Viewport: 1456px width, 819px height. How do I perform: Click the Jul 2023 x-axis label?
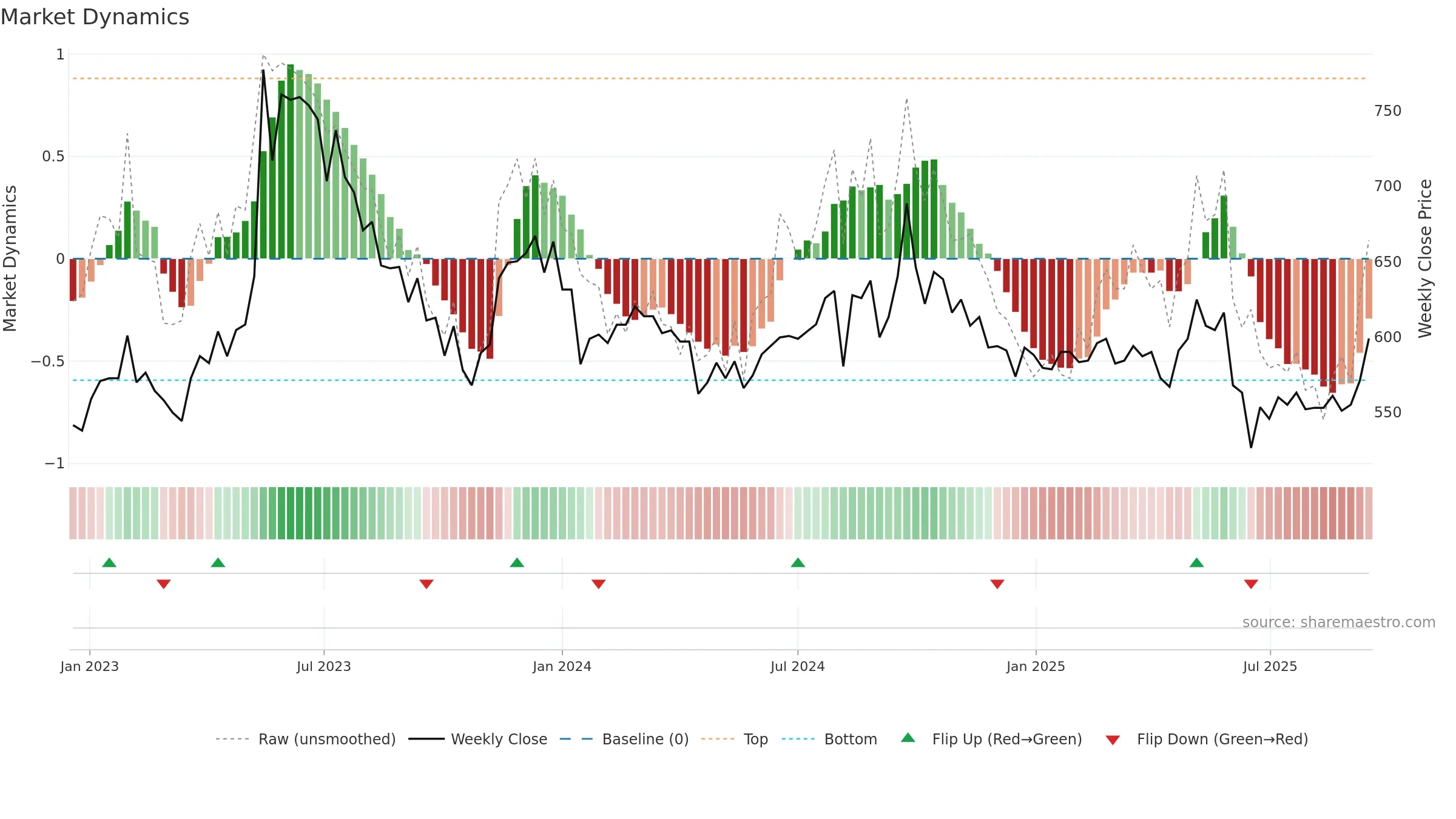(x=324, y=666)
